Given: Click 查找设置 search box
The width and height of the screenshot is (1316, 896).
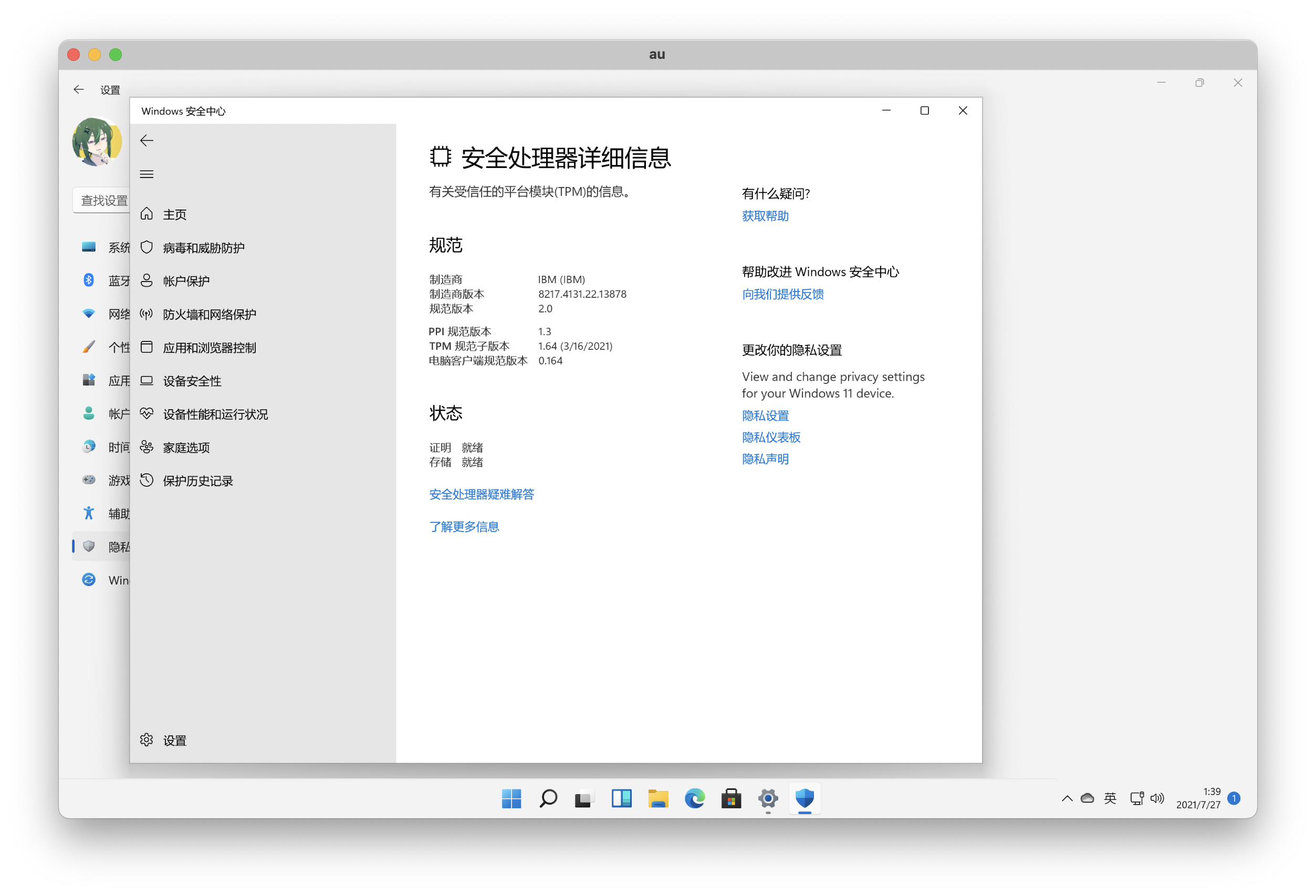Looking at the screenshot, I should (x=105, y=200).
